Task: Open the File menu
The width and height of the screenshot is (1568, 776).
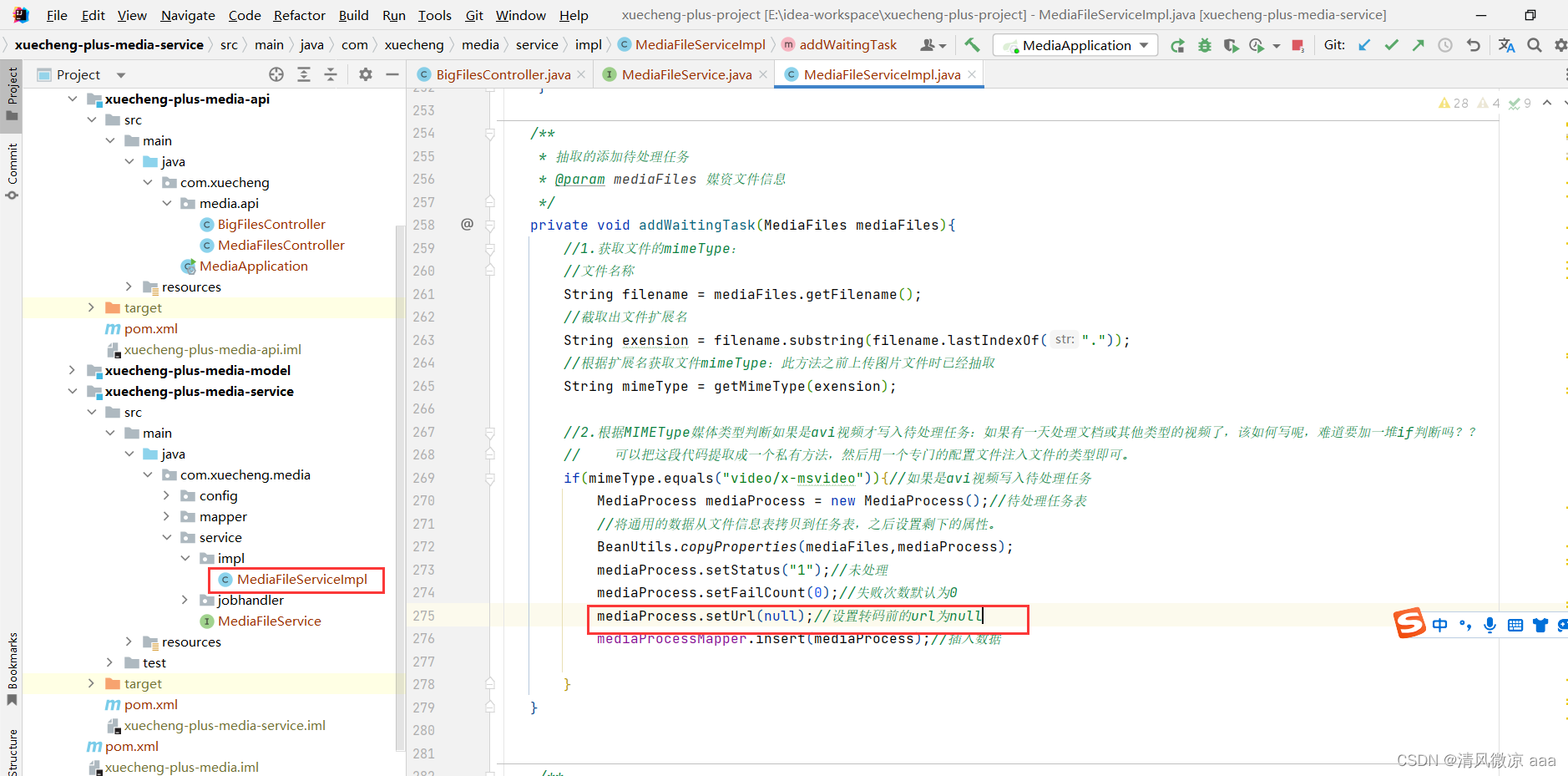Action: click(x=57, y=15)
